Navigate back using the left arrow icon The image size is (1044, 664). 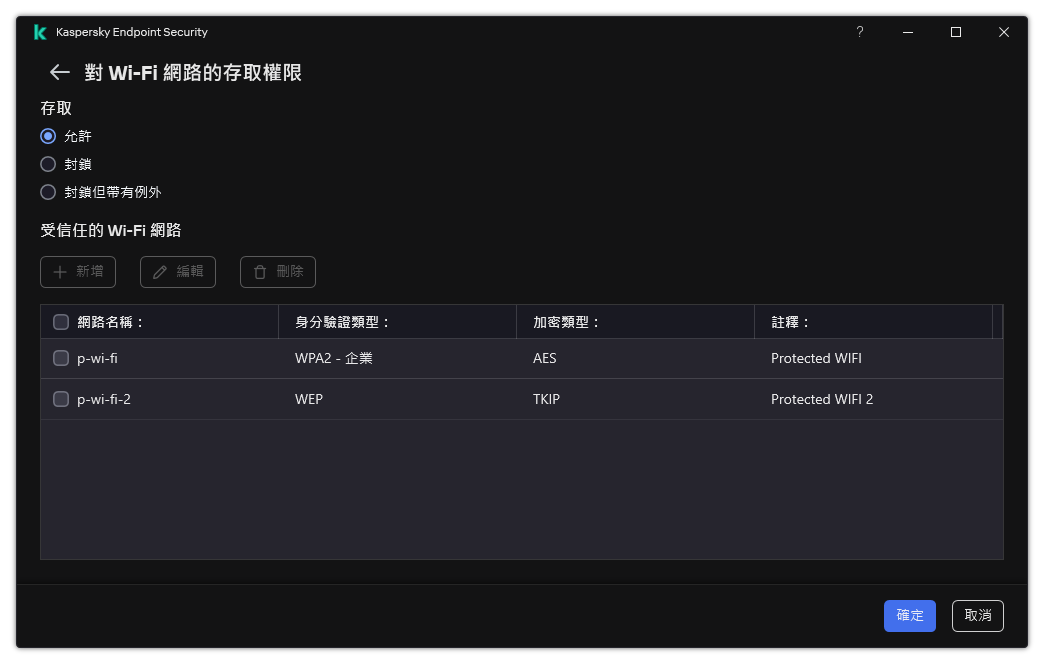[58, 72]
